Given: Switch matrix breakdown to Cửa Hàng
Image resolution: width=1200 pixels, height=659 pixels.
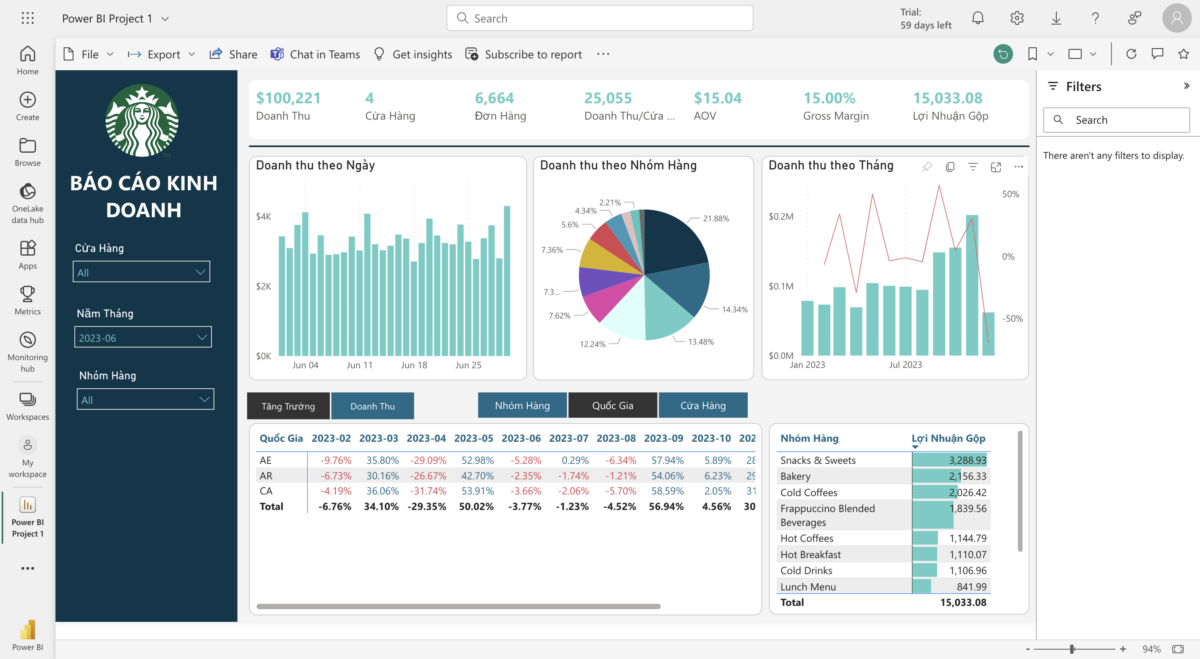Looking at the screenshot, I should [x=703, y=406].
